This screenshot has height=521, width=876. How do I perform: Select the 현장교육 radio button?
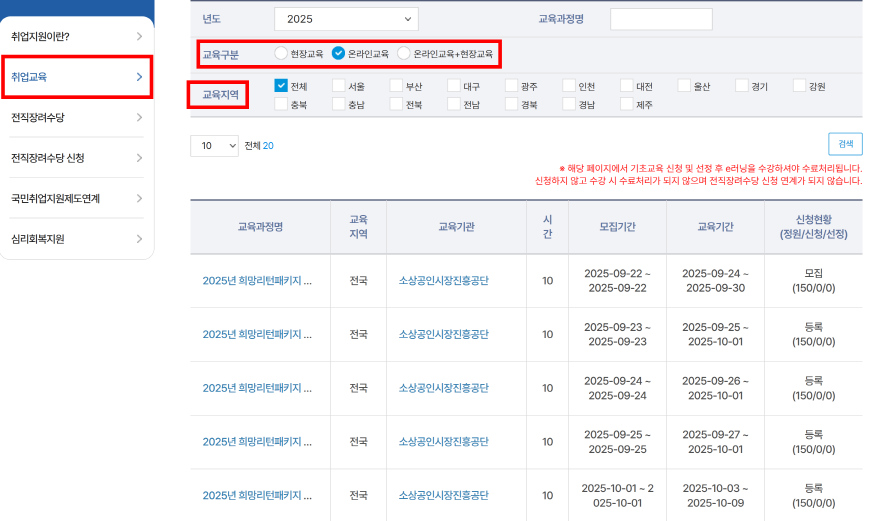tap(281, 53)
